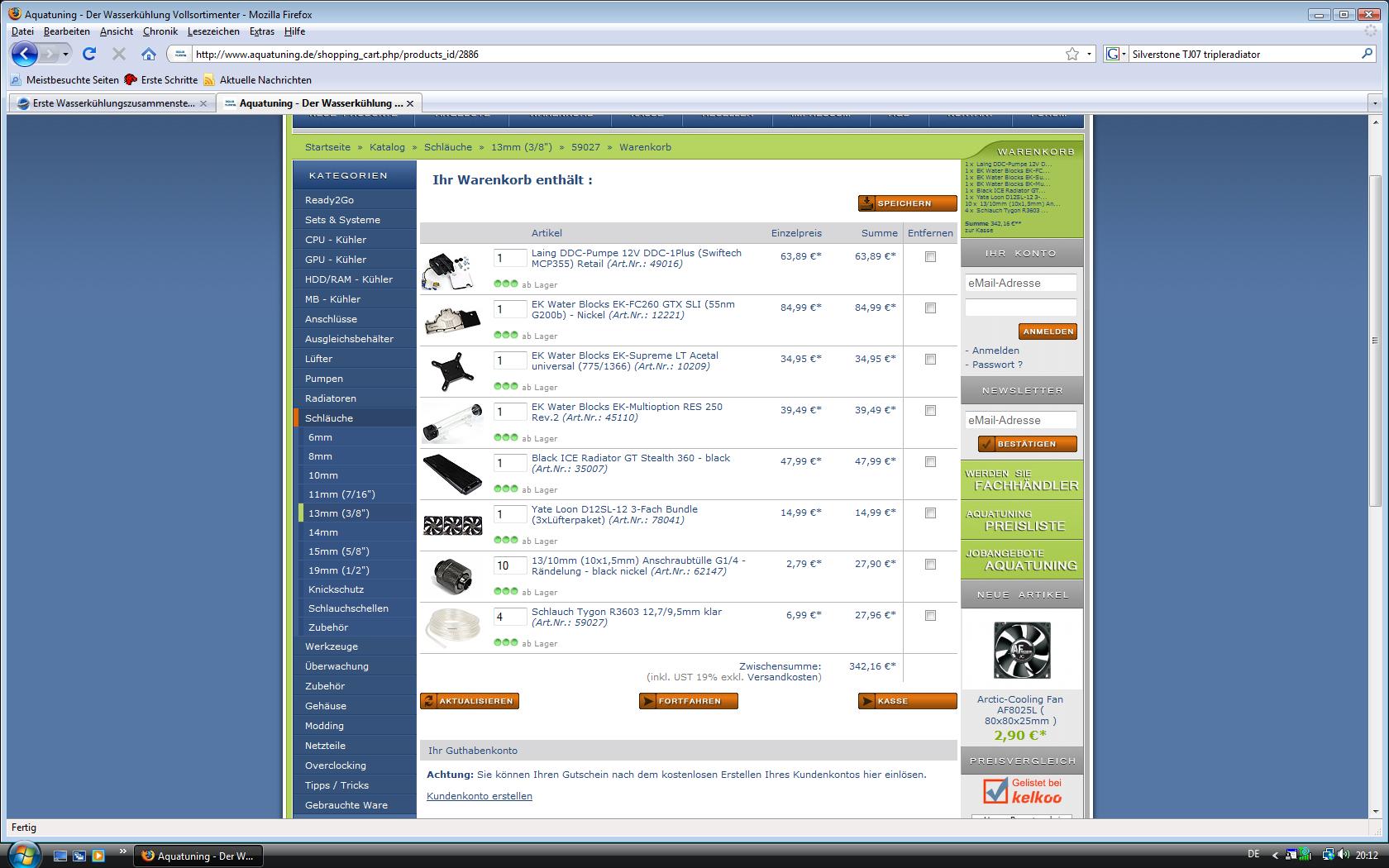Open the history dropdown next to the forward button
Screen dimensions: 1389x868
click(65, 54)
